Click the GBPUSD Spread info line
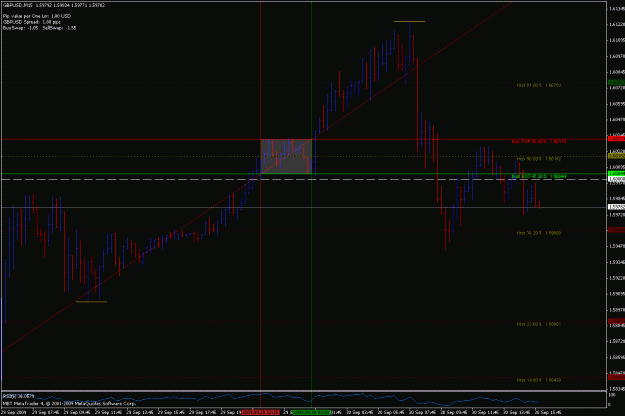 32,22
